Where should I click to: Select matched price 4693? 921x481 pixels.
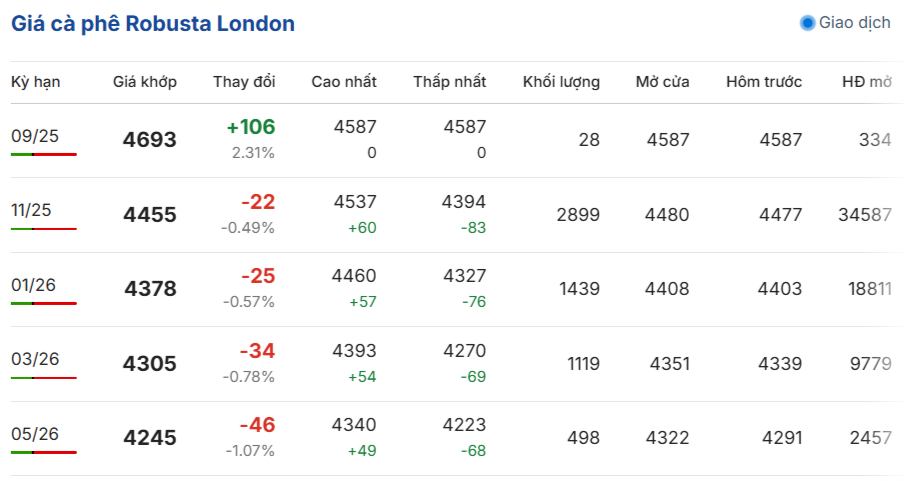coord(150,140)
